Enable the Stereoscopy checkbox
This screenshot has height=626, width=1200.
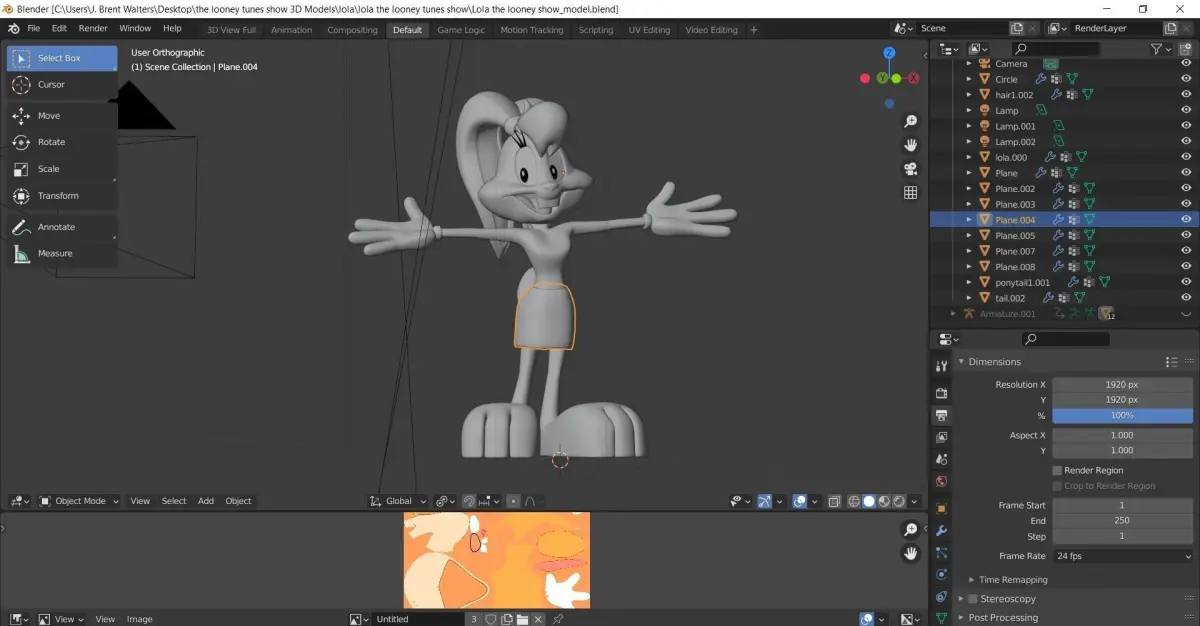(973, 599)
